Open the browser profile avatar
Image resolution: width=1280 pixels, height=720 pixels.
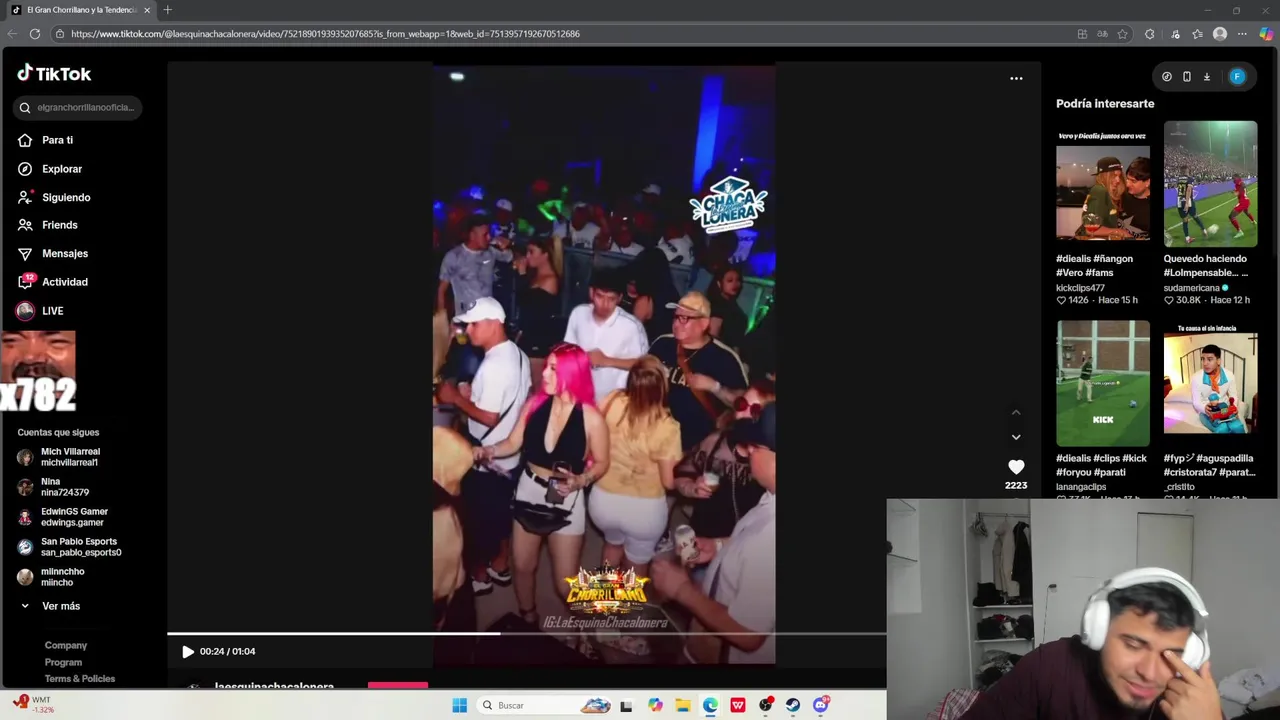point(1220,34)
